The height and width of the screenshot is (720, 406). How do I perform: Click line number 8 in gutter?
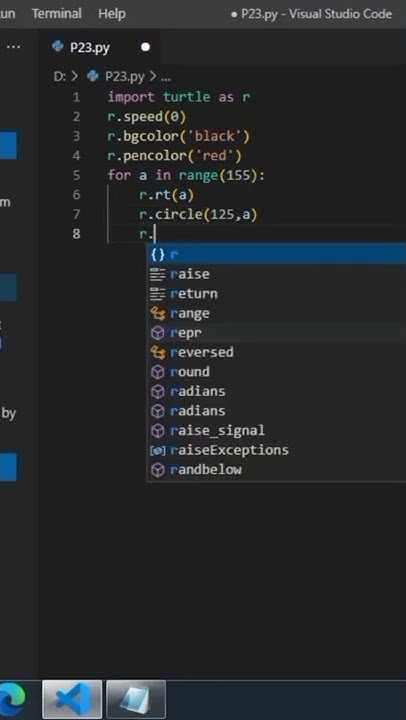tap(76, 234)
